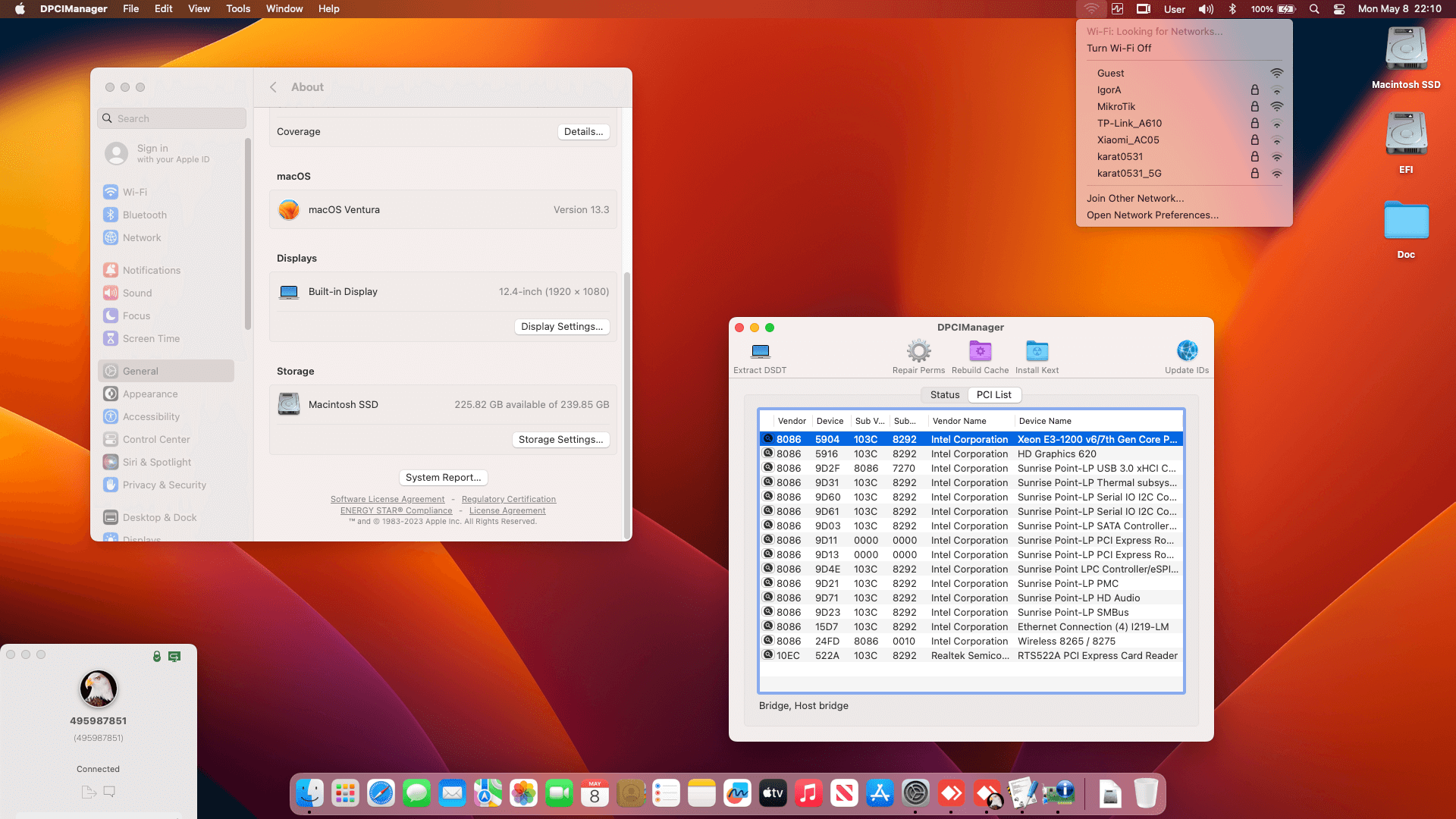Open ENERGY STAR Compliance link
Image resolution: width=1456 pixels, height=819 pixels.
[396, 511]
